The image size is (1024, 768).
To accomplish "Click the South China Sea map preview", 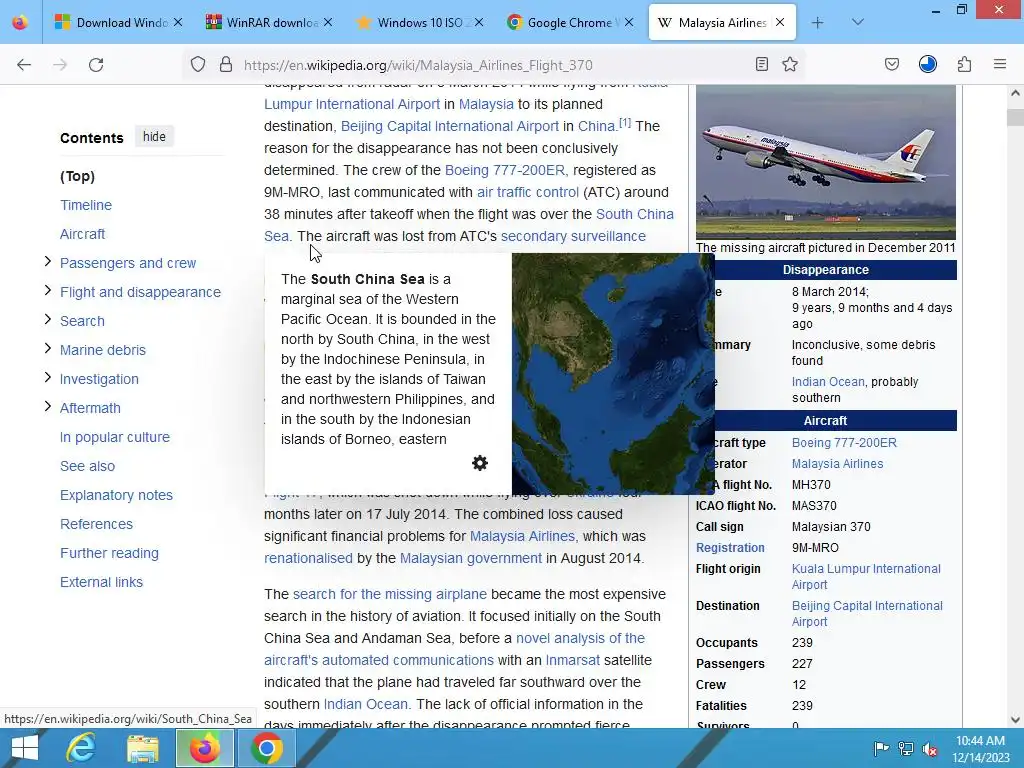I will 613,374.
